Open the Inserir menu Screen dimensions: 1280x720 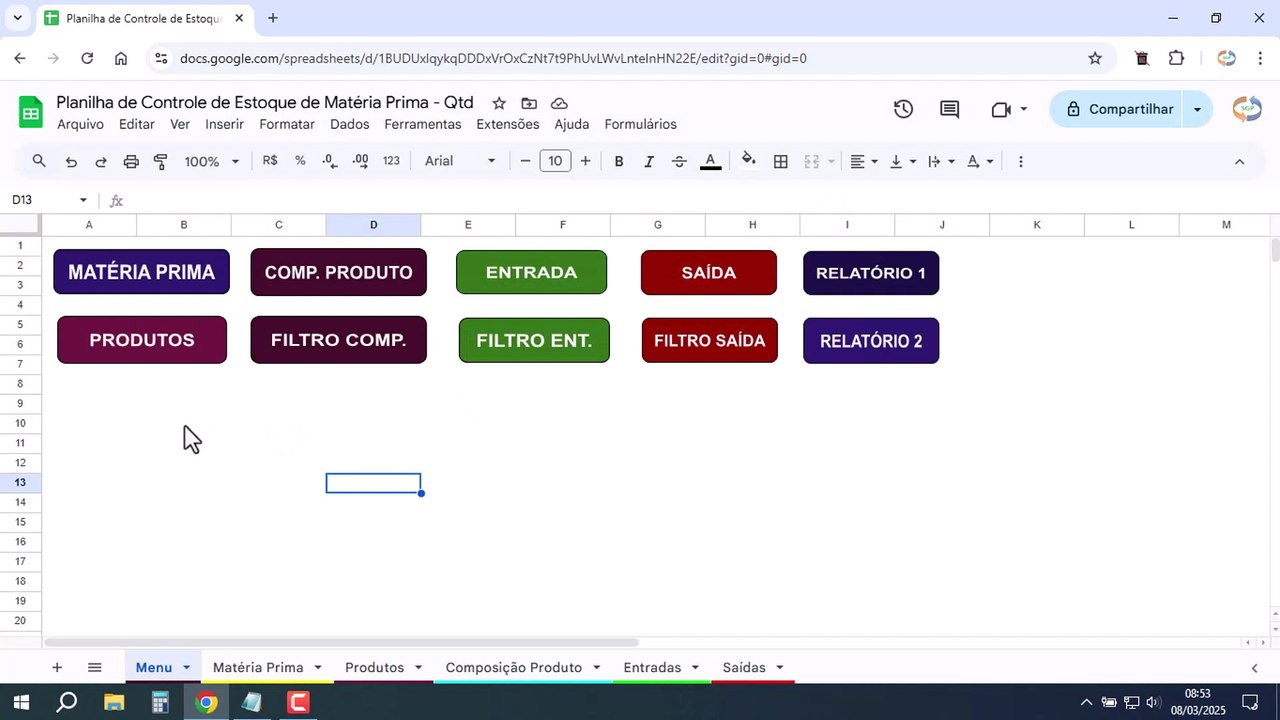click(224, 124)
